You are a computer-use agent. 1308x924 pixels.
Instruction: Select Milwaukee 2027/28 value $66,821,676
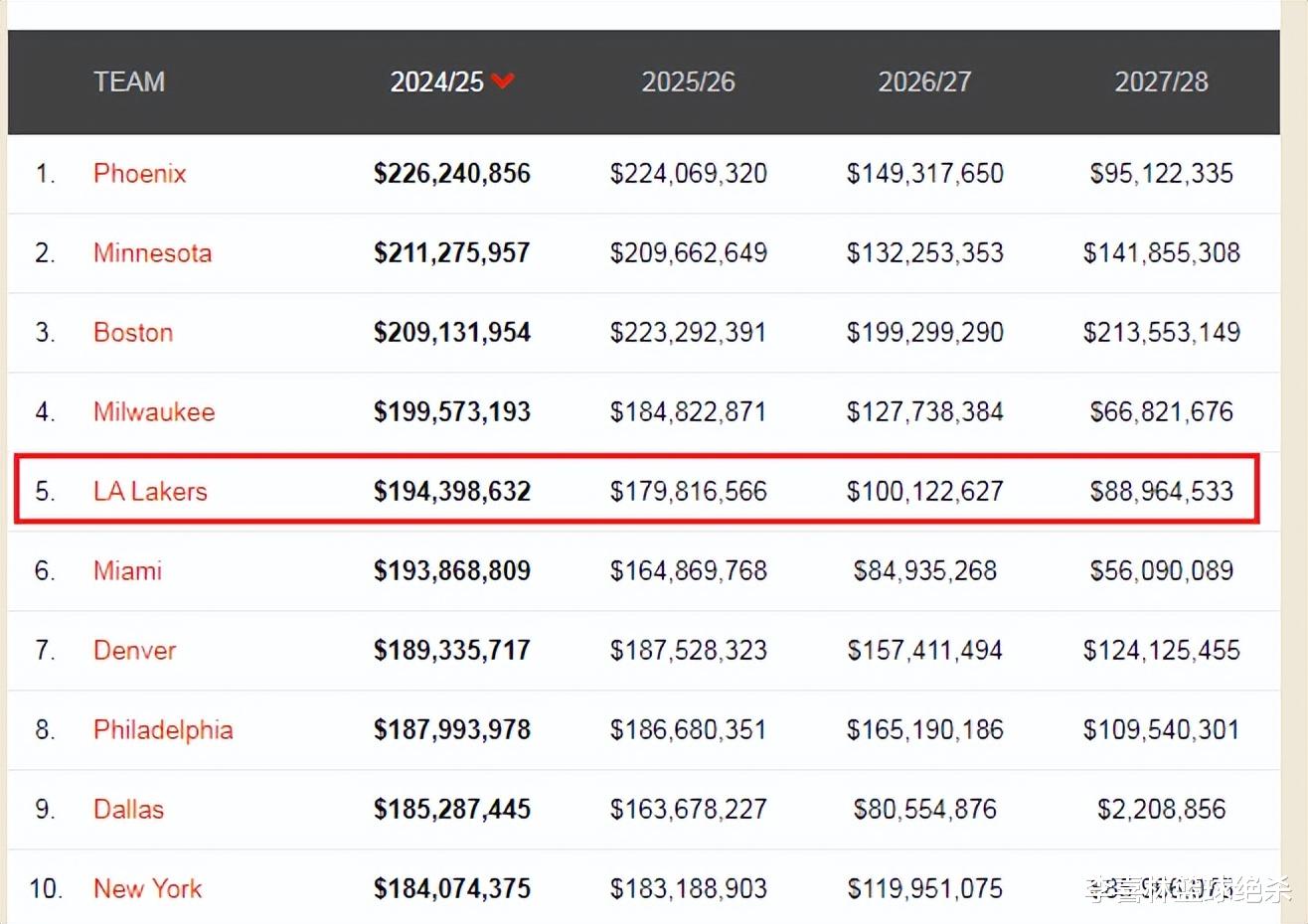1162,411
